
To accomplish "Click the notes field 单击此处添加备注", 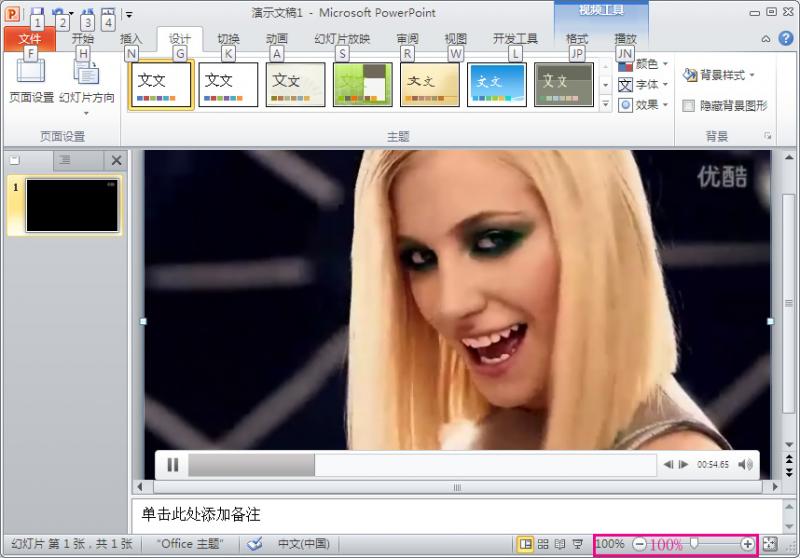I will [456, 514].
